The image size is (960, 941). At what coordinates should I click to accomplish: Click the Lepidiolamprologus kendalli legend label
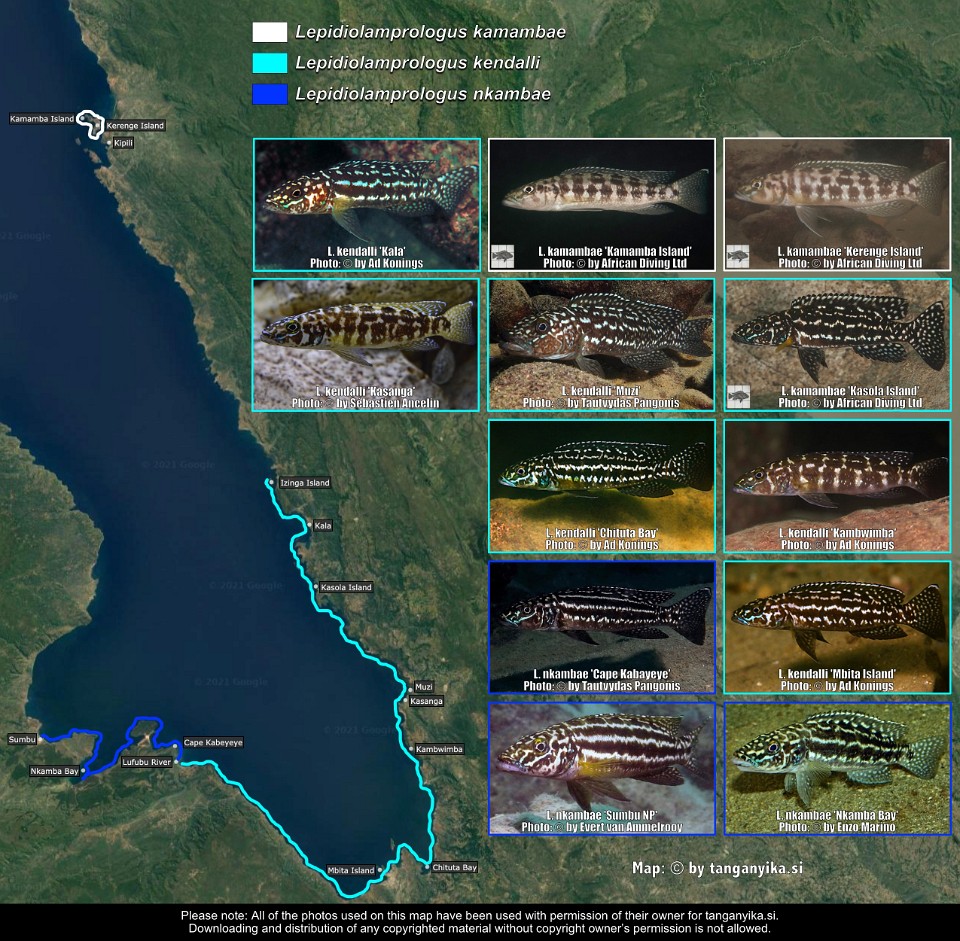click(418, 62)
